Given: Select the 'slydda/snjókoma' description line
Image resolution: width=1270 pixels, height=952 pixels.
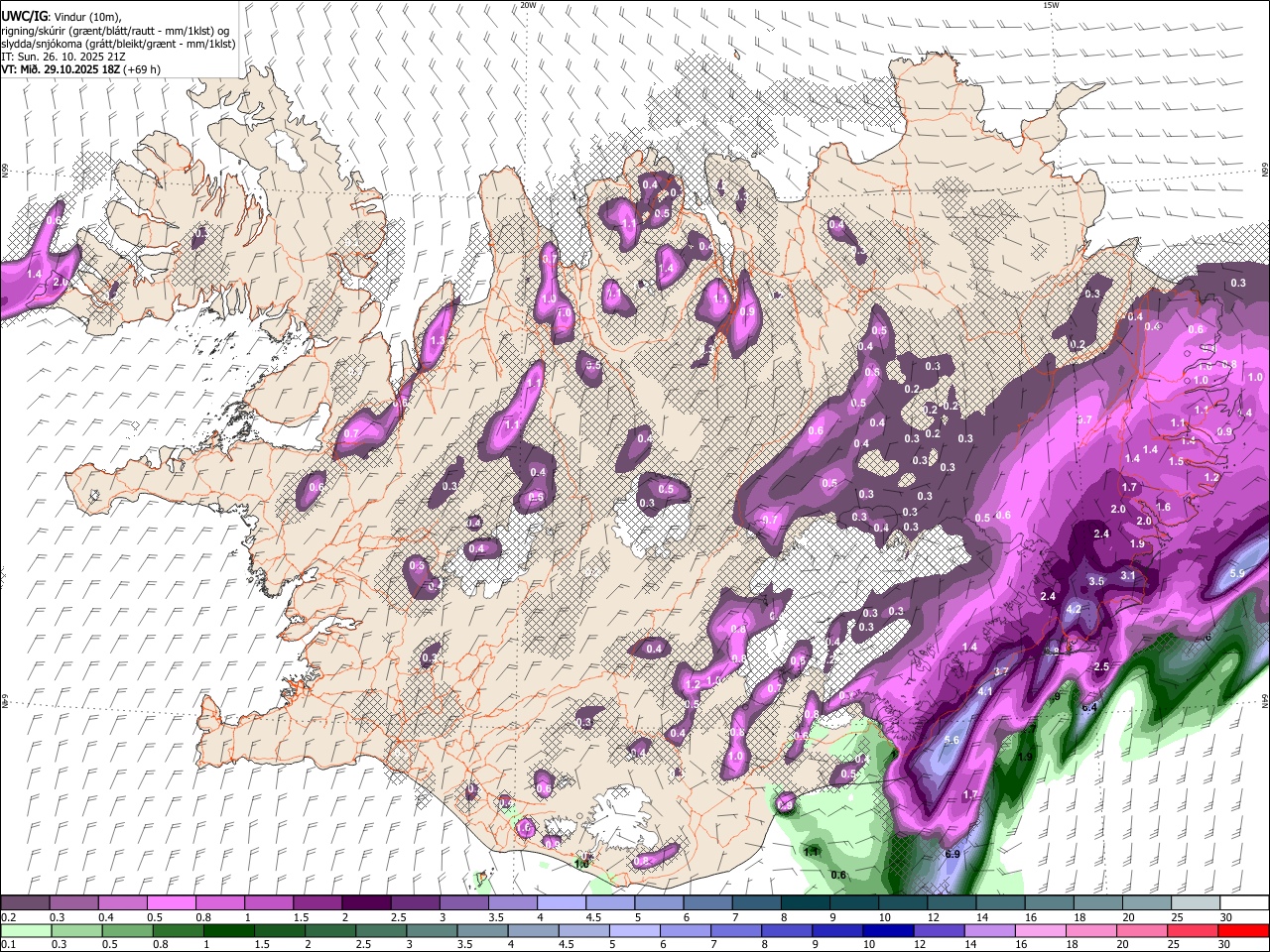Looking at the screenshot, I should 118,44.
